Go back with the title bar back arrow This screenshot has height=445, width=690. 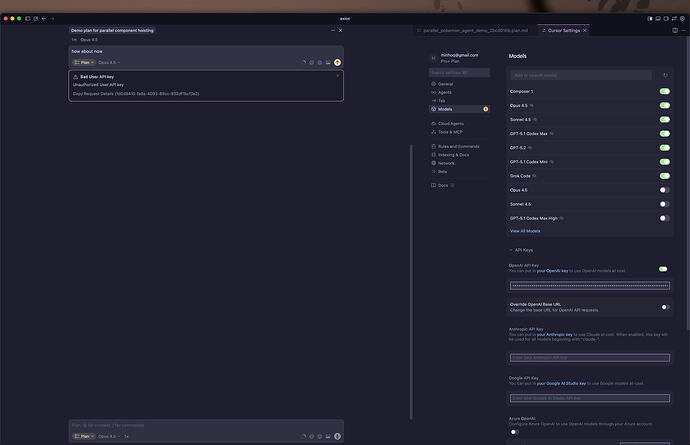(x=44, y=18)
